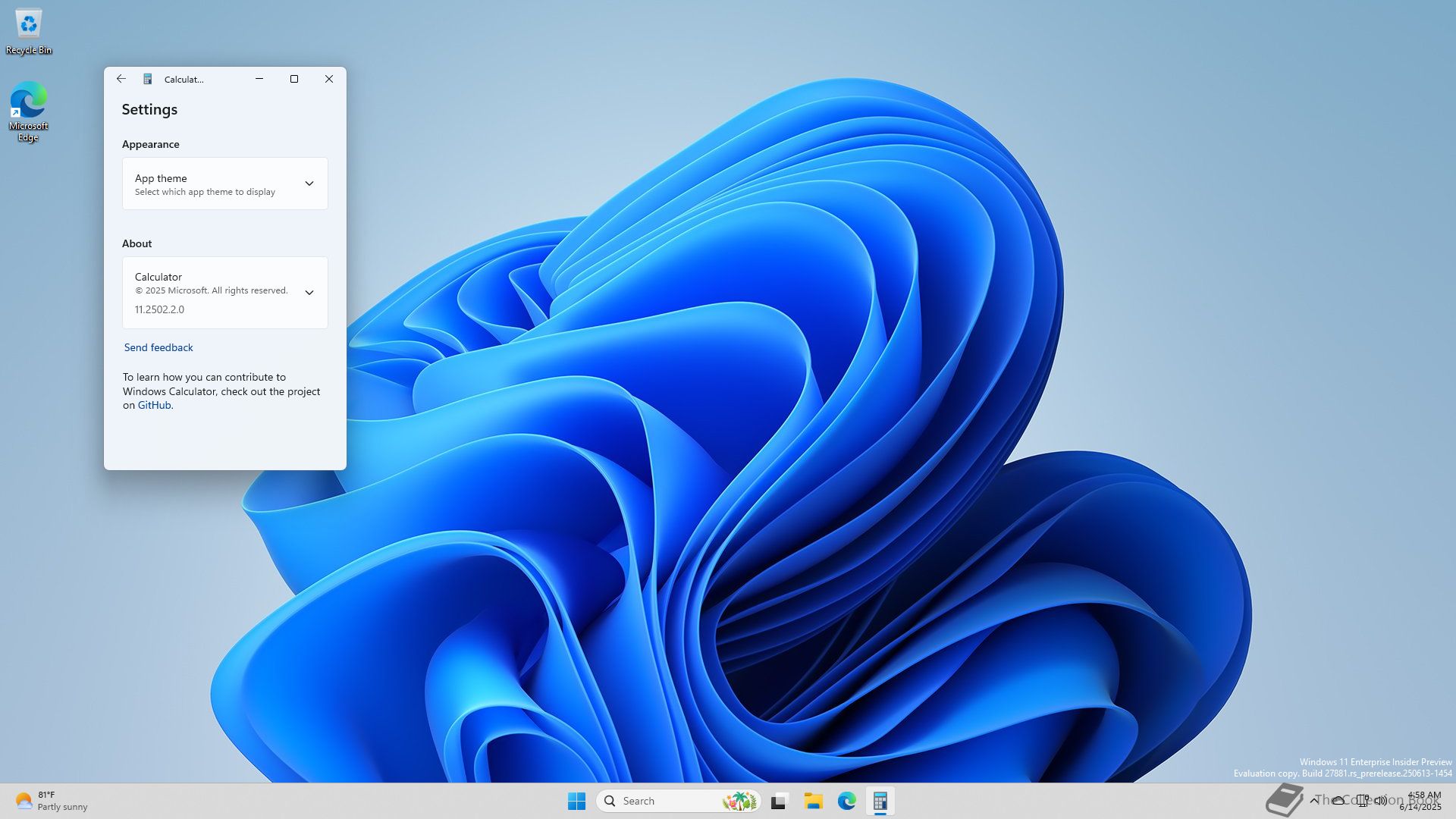The image size is (1456, 819).
Task: Show hidden system tray icons
Action: [1314, 801]
